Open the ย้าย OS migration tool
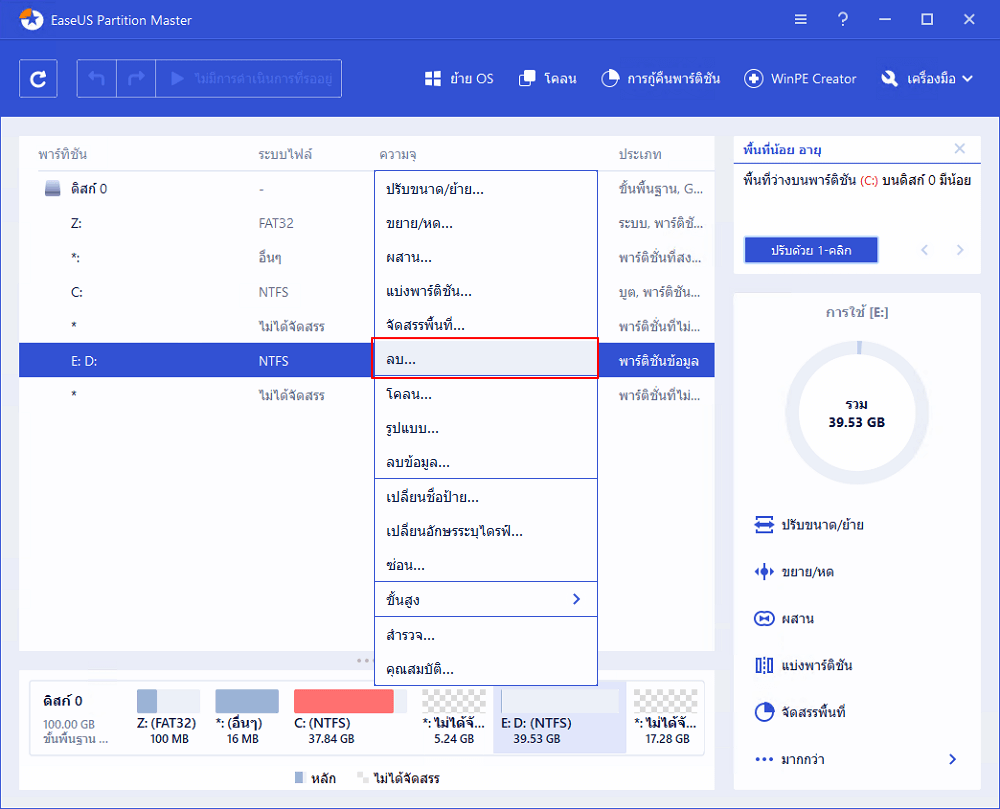The image size is (1000, 809). click(x=459, y=78)
